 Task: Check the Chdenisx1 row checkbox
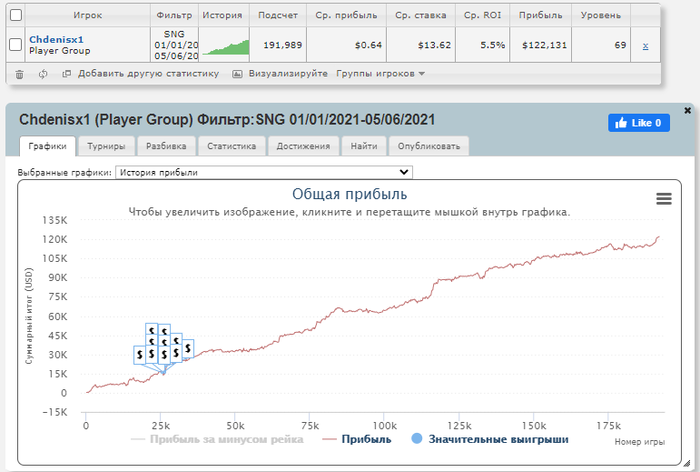16,44
